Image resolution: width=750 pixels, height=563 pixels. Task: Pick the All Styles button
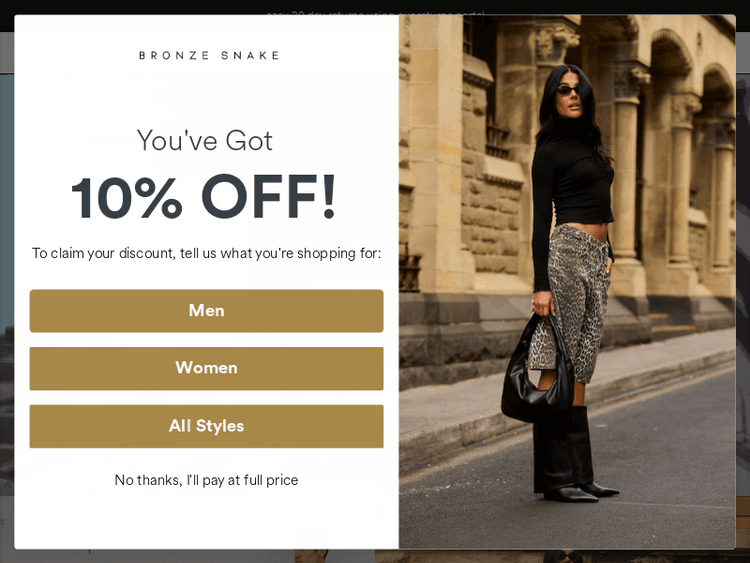[206, 426]
